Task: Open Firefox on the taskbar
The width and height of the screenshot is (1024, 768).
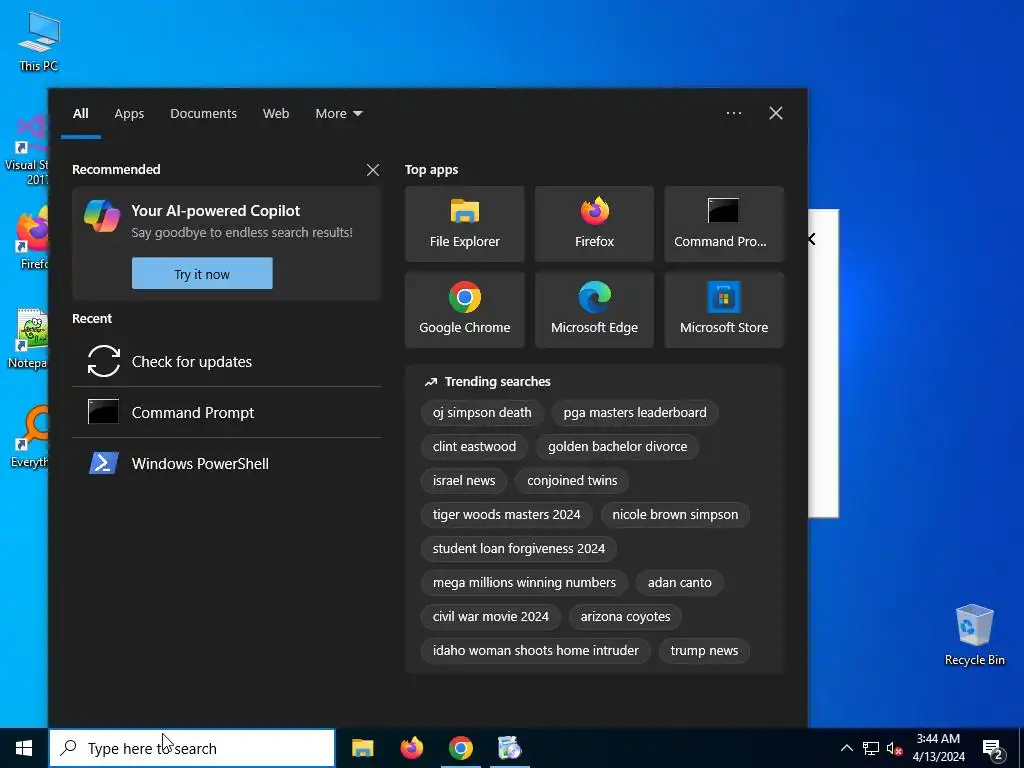Action: (x=411, y=748)
